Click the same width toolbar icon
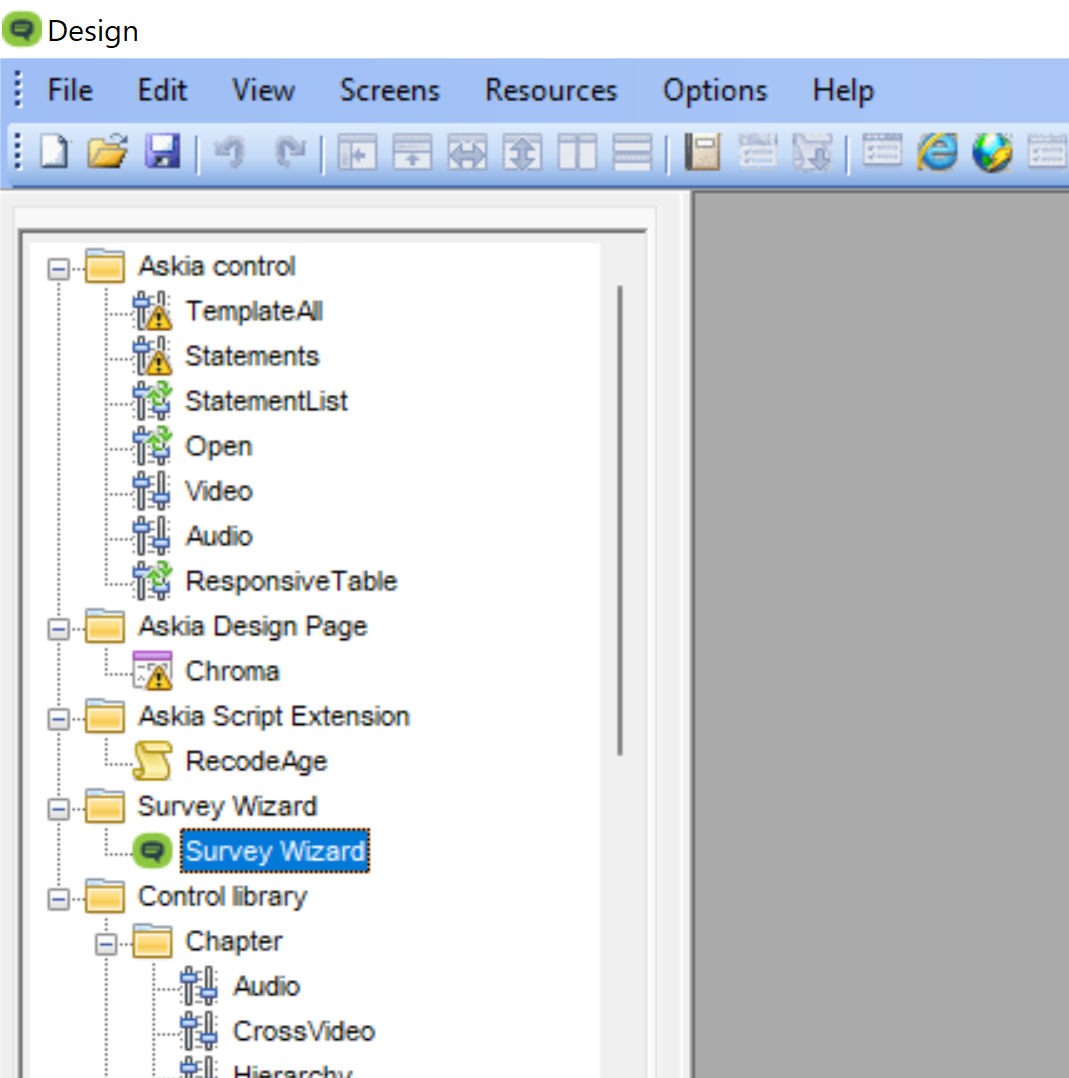 (x=467, y=152)
